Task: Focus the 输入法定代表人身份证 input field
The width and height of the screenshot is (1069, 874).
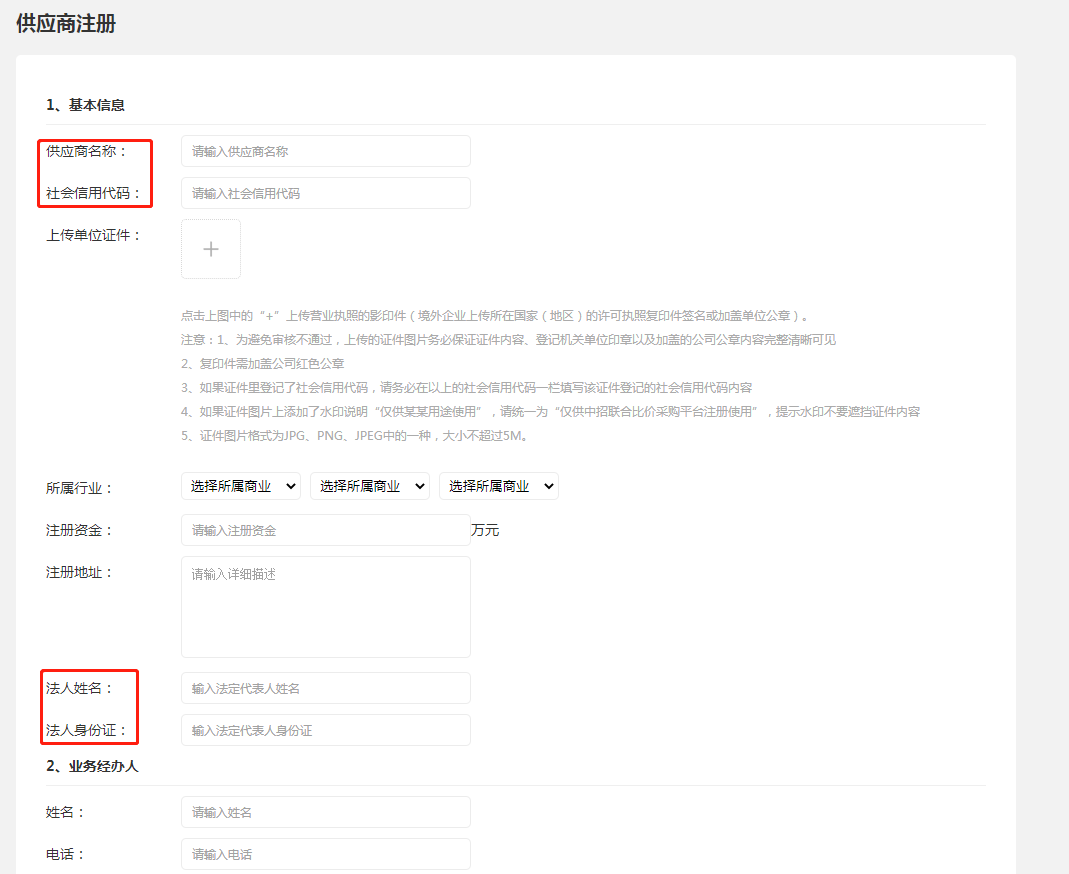Action: click(326, 730)
